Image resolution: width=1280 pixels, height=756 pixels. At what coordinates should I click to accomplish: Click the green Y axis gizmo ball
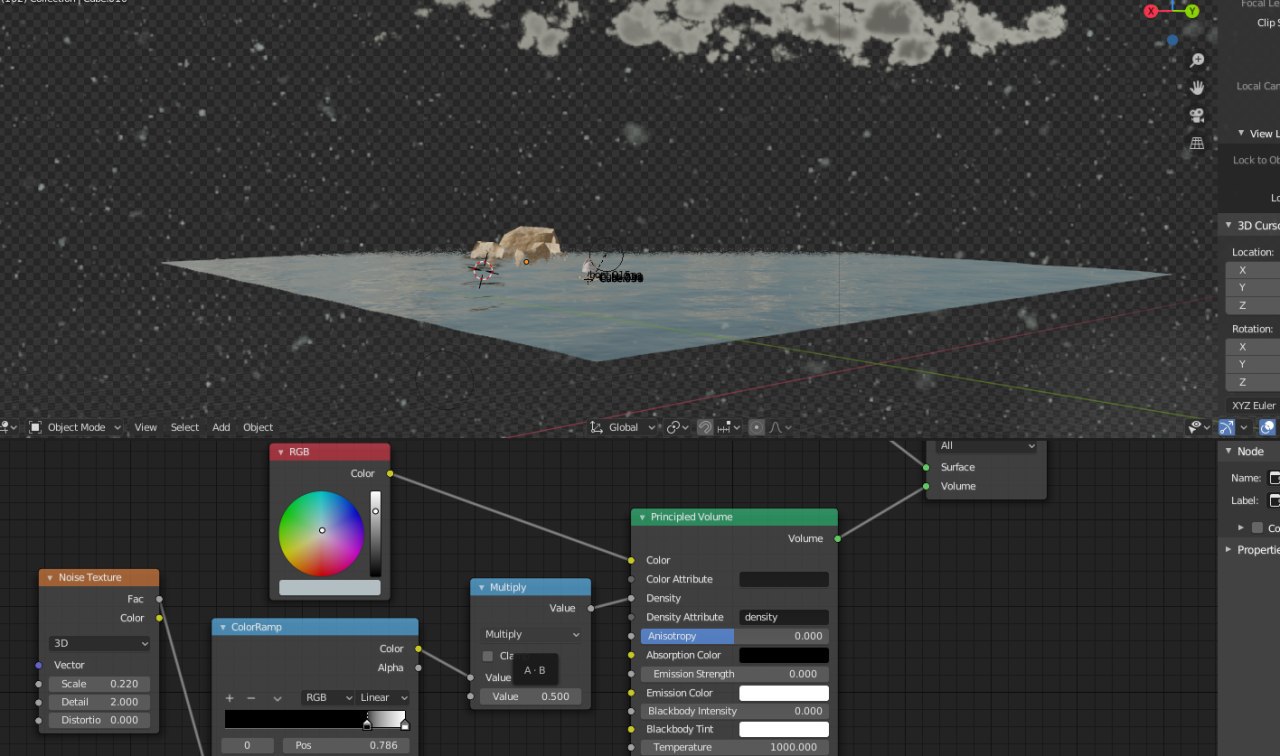(x=1192, y=11)
